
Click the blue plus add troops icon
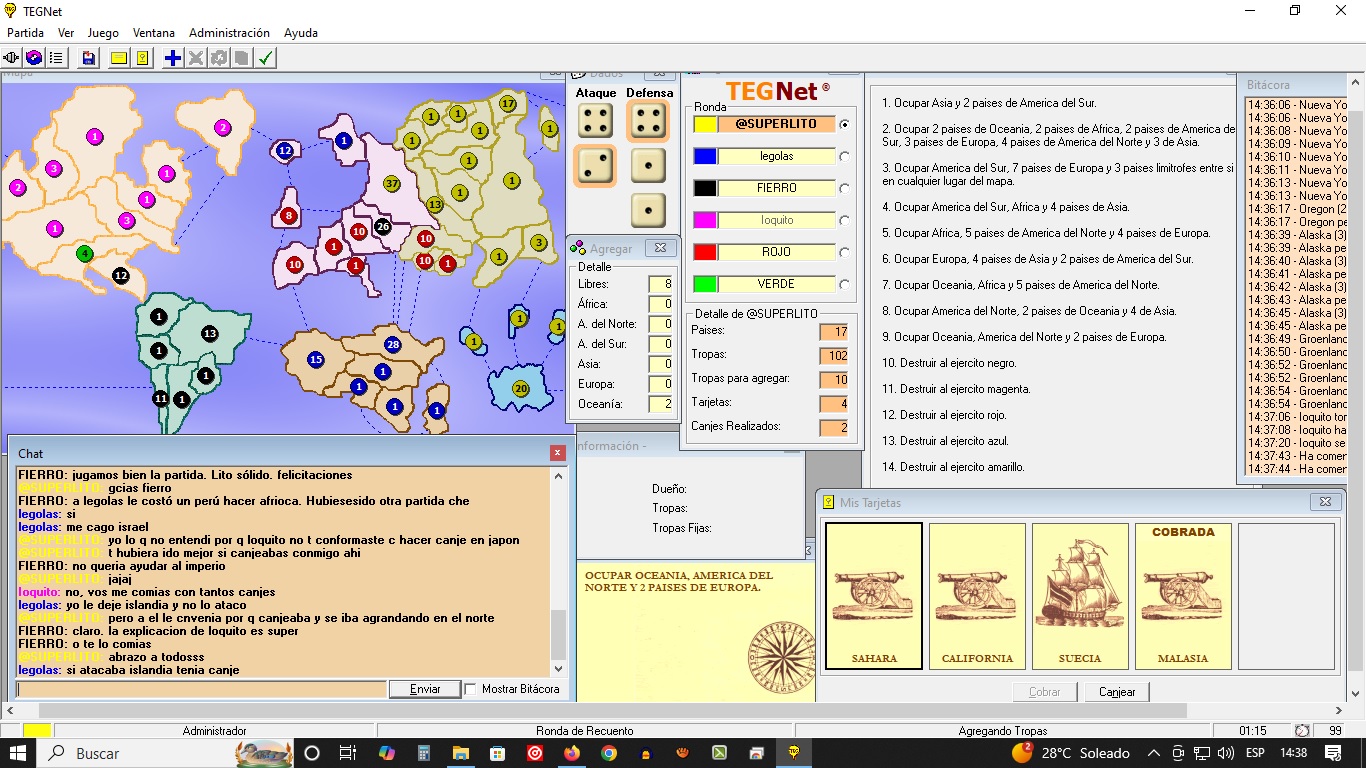pyautogui.click(x=173, y=58)
